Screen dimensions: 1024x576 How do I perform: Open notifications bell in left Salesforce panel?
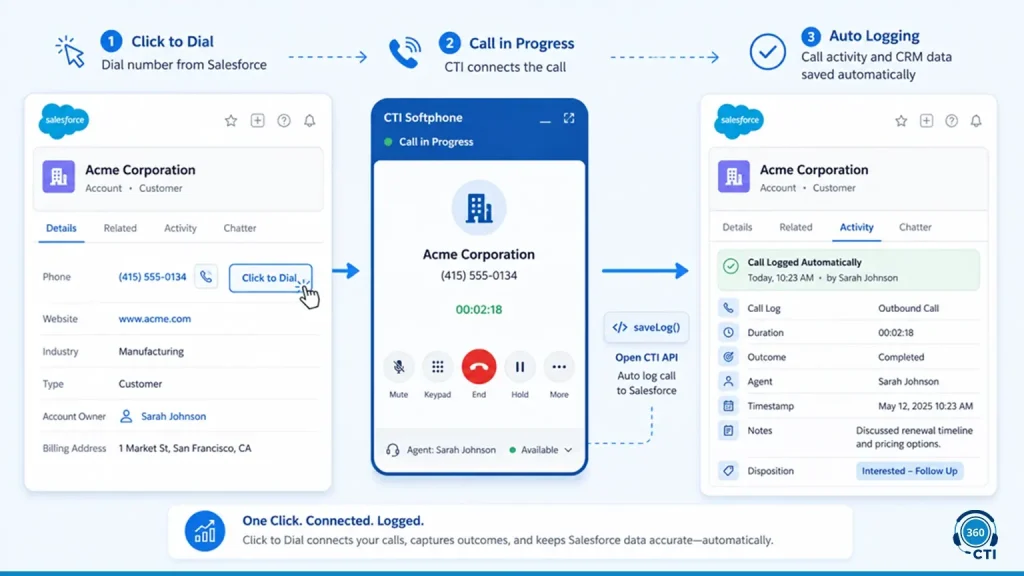pos(310,120)
